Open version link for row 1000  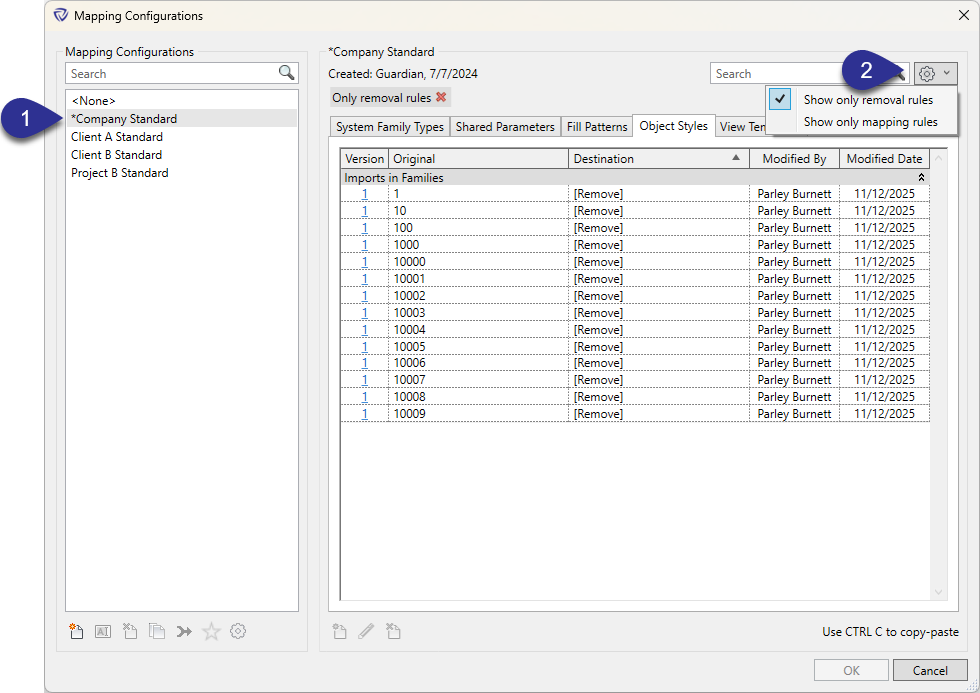coord(364,245)
